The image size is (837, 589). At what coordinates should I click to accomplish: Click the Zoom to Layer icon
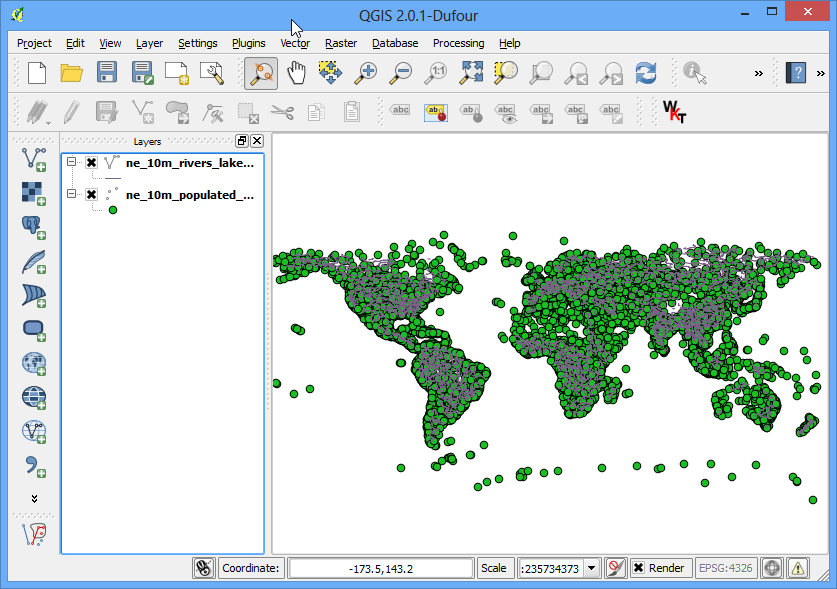541,73
